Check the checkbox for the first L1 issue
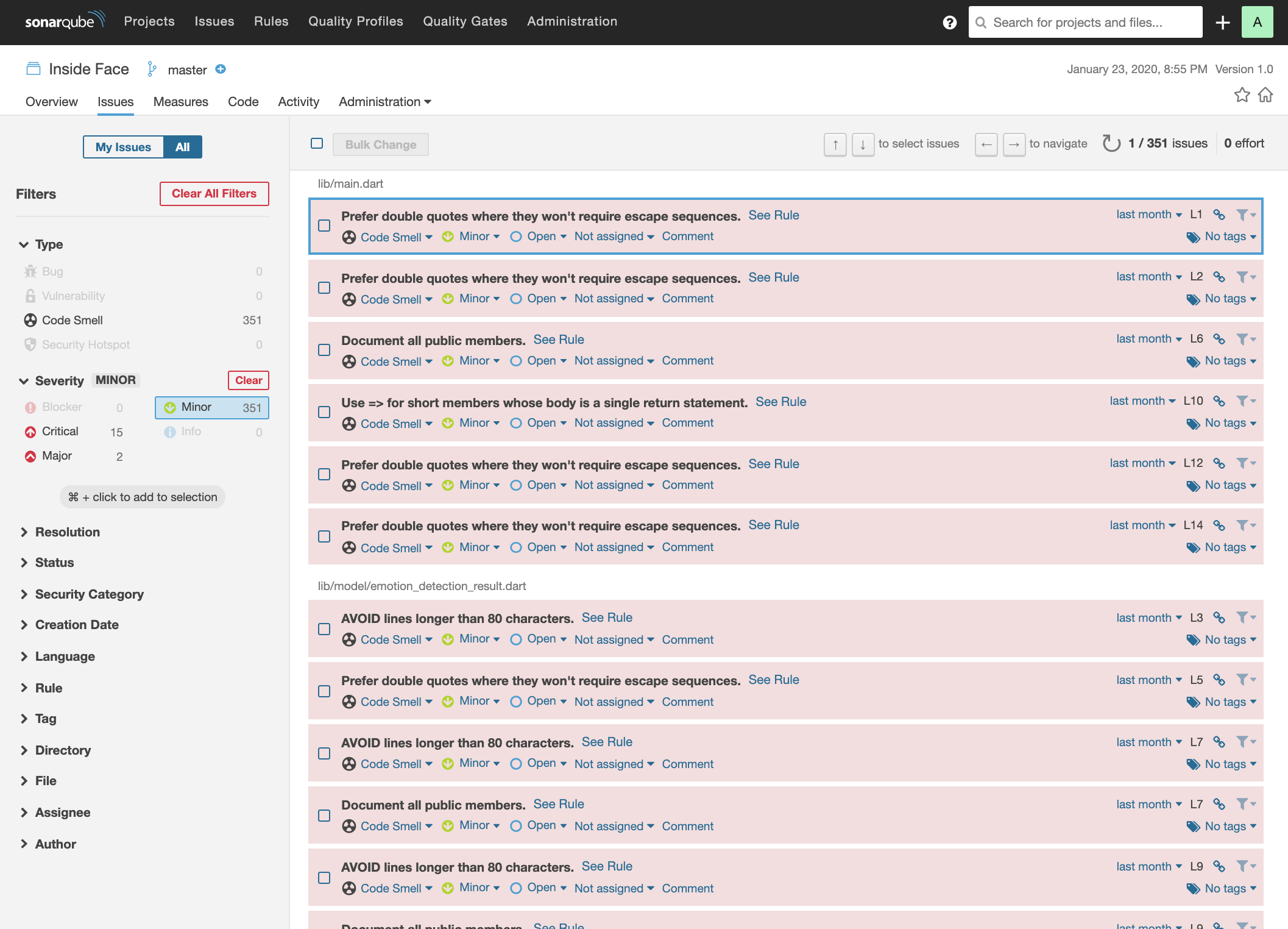This screenshot has height=929, width=1288. (325, 226)
